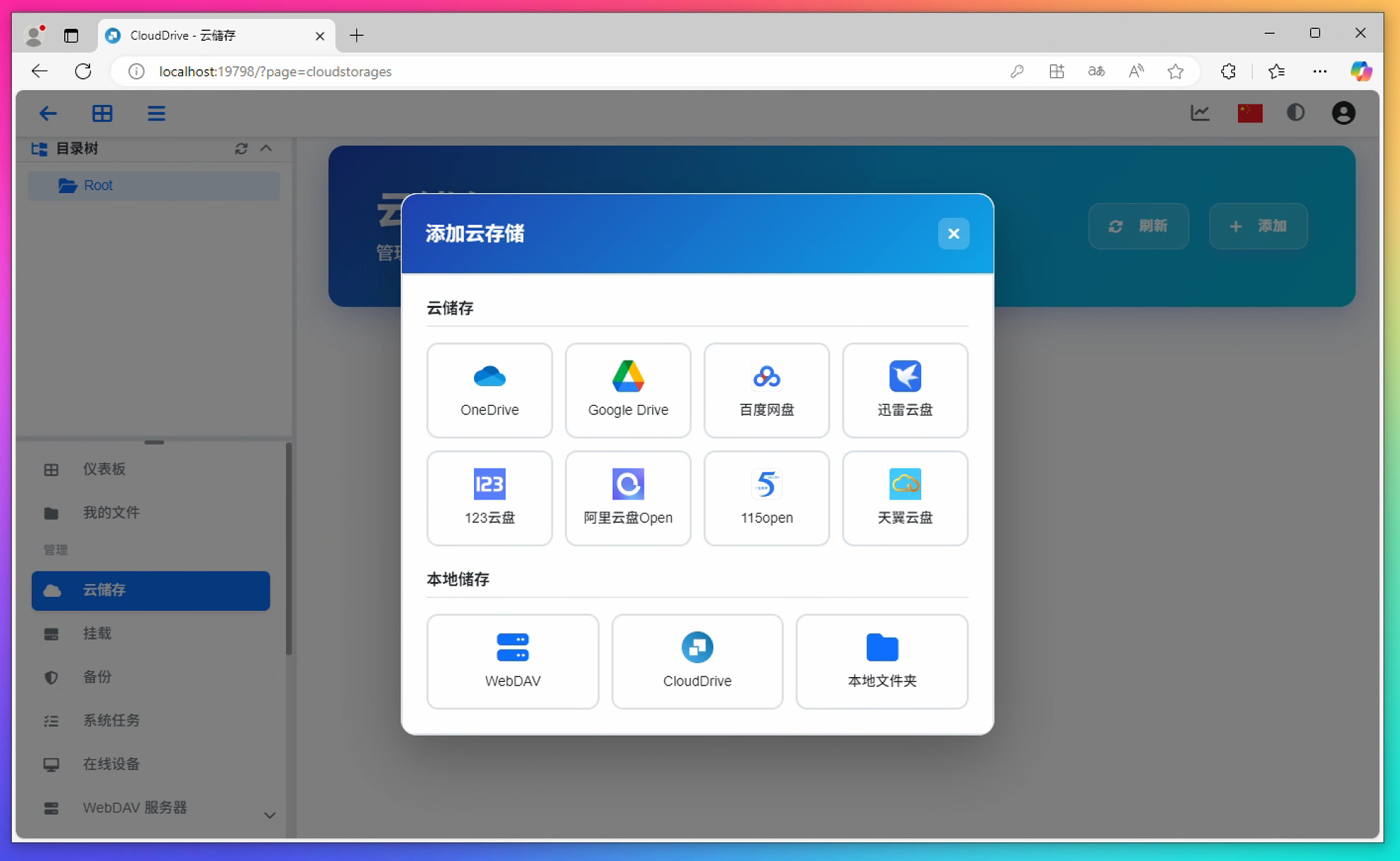This screenshot has height=861, width=1400.
Task: Choose 阿里云盘Open storage
Action: click(627, 498)
